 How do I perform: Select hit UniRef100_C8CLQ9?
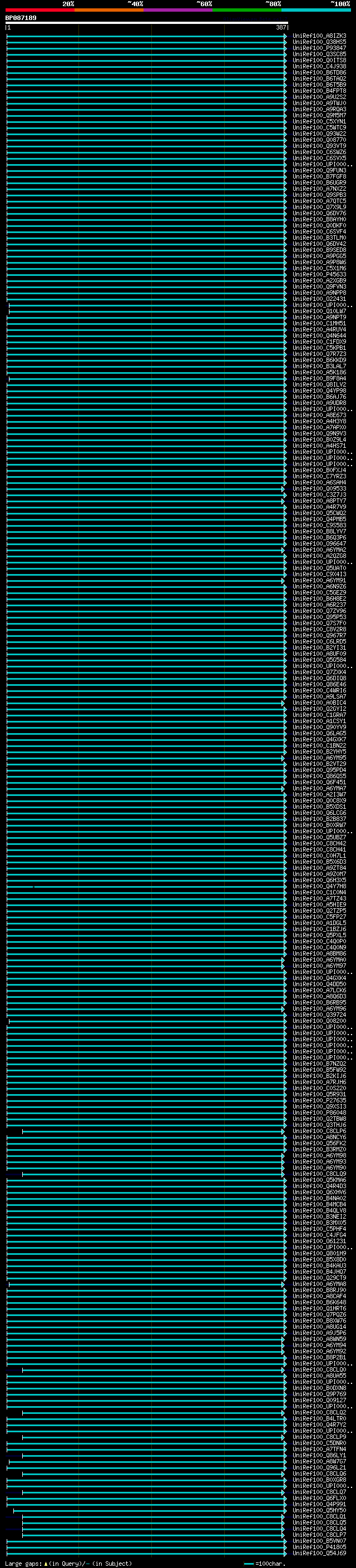319,1174
